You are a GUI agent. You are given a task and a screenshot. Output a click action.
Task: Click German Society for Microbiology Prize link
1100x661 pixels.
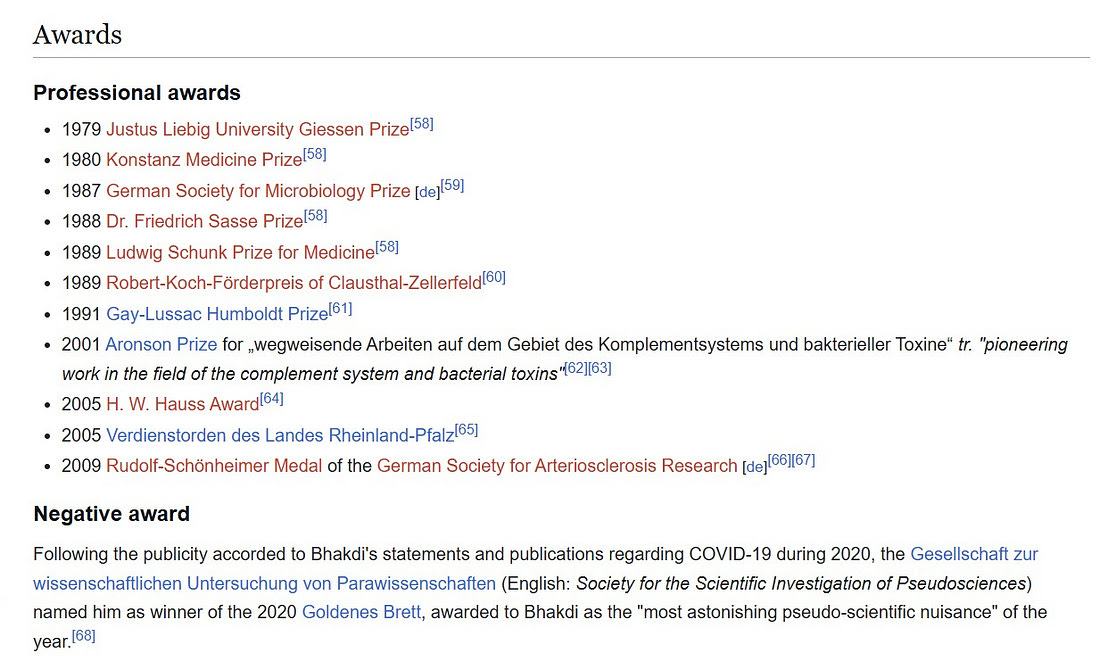pyautogui.click(x=258, y=191)
